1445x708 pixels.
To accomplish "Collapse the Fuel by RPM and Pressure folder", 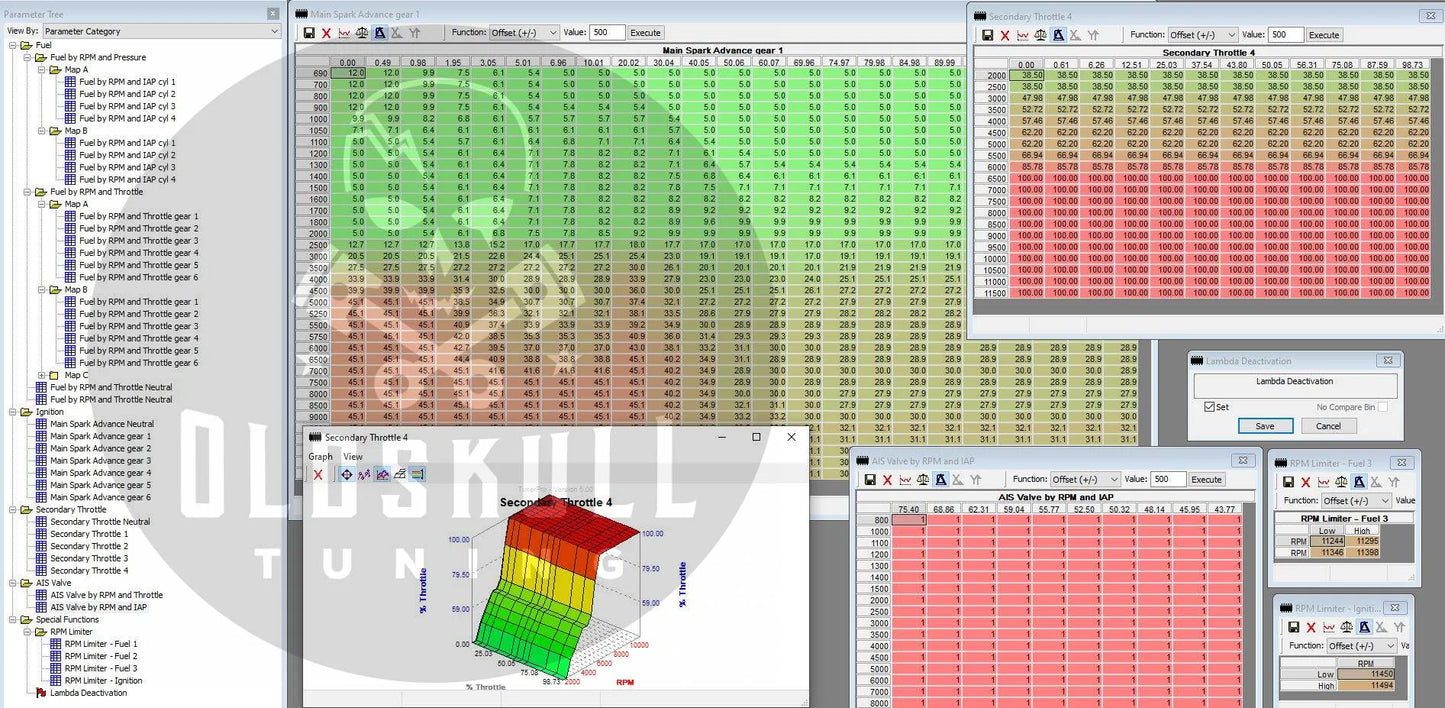I will [x=27, y=58].
